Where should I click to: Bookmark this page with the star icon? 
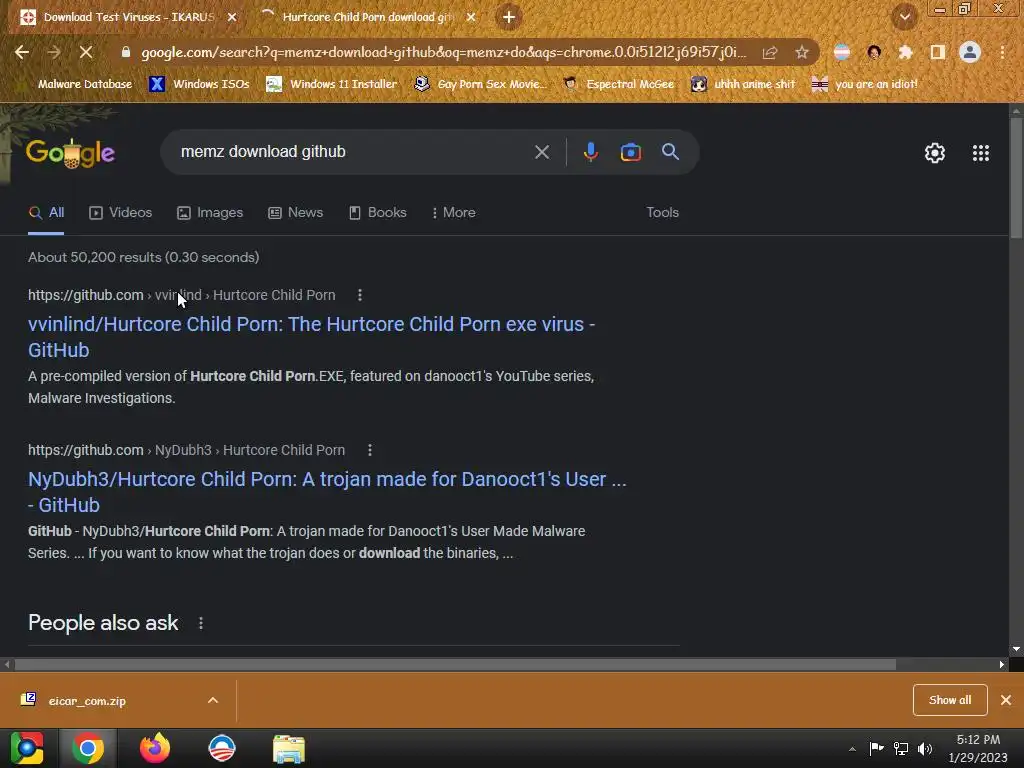(x=802, y=52)
